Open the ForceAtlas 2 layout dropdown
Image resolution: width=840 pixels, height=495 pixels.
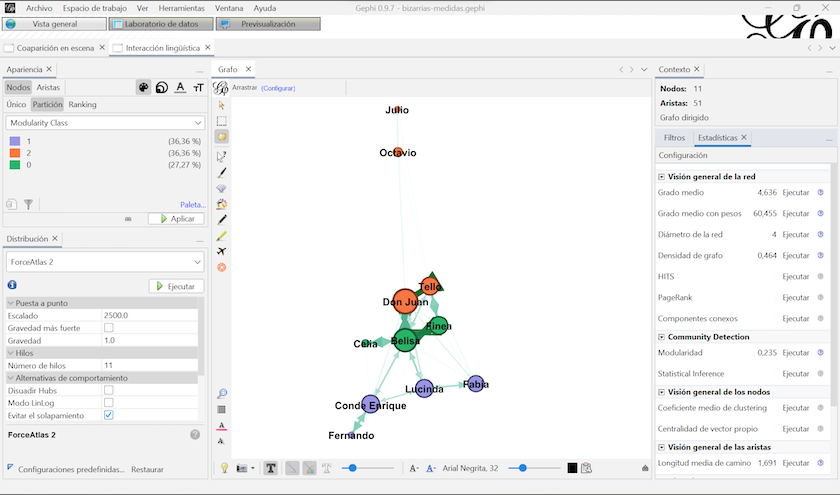pyautogui.click(x=105, y=261)
